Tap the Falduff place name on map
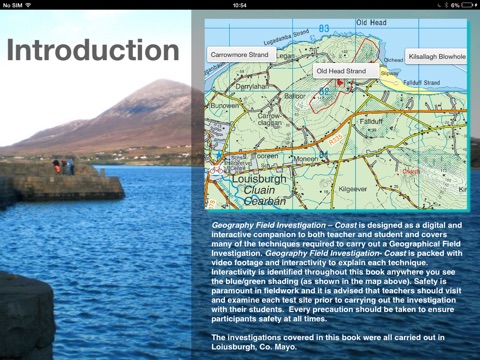The image size is (480, 360). click(371, 121)
